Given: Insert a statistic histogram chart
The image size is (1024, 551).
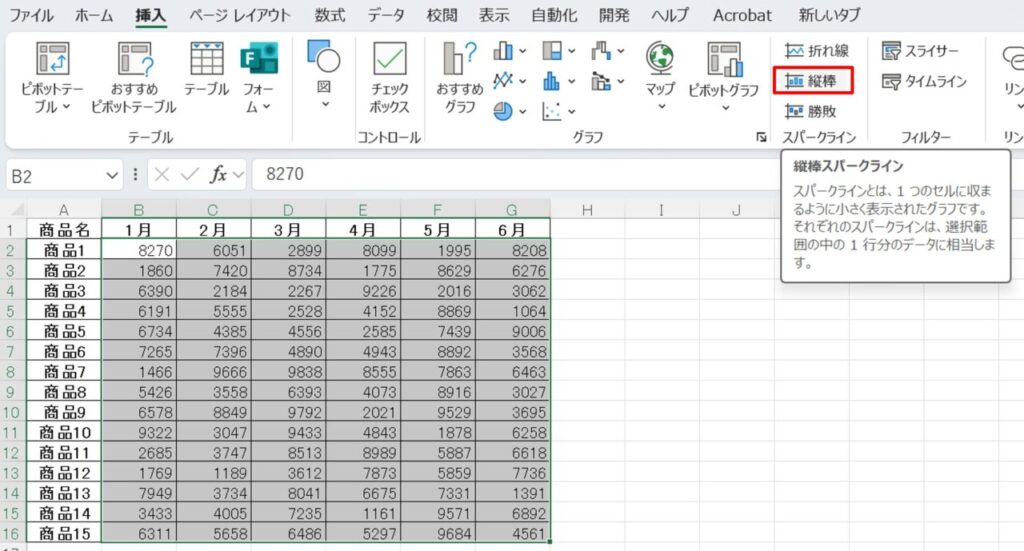Looking at the screenshot, I should tap(552, 81).
